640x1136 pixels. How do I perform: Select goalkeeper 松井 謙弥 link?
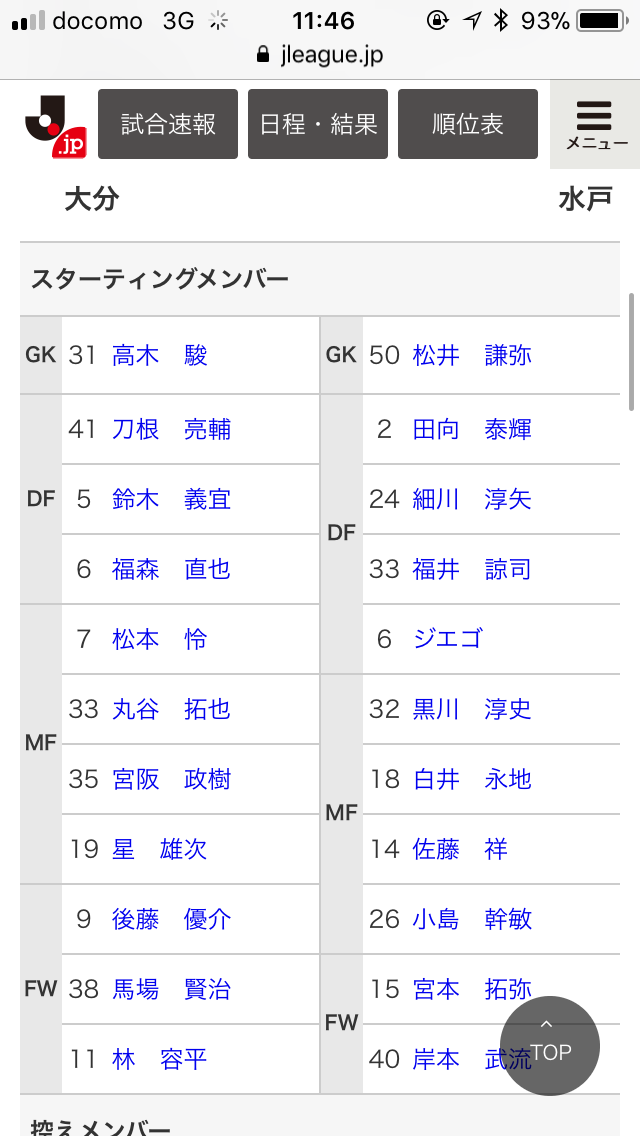tap(472, 355)
